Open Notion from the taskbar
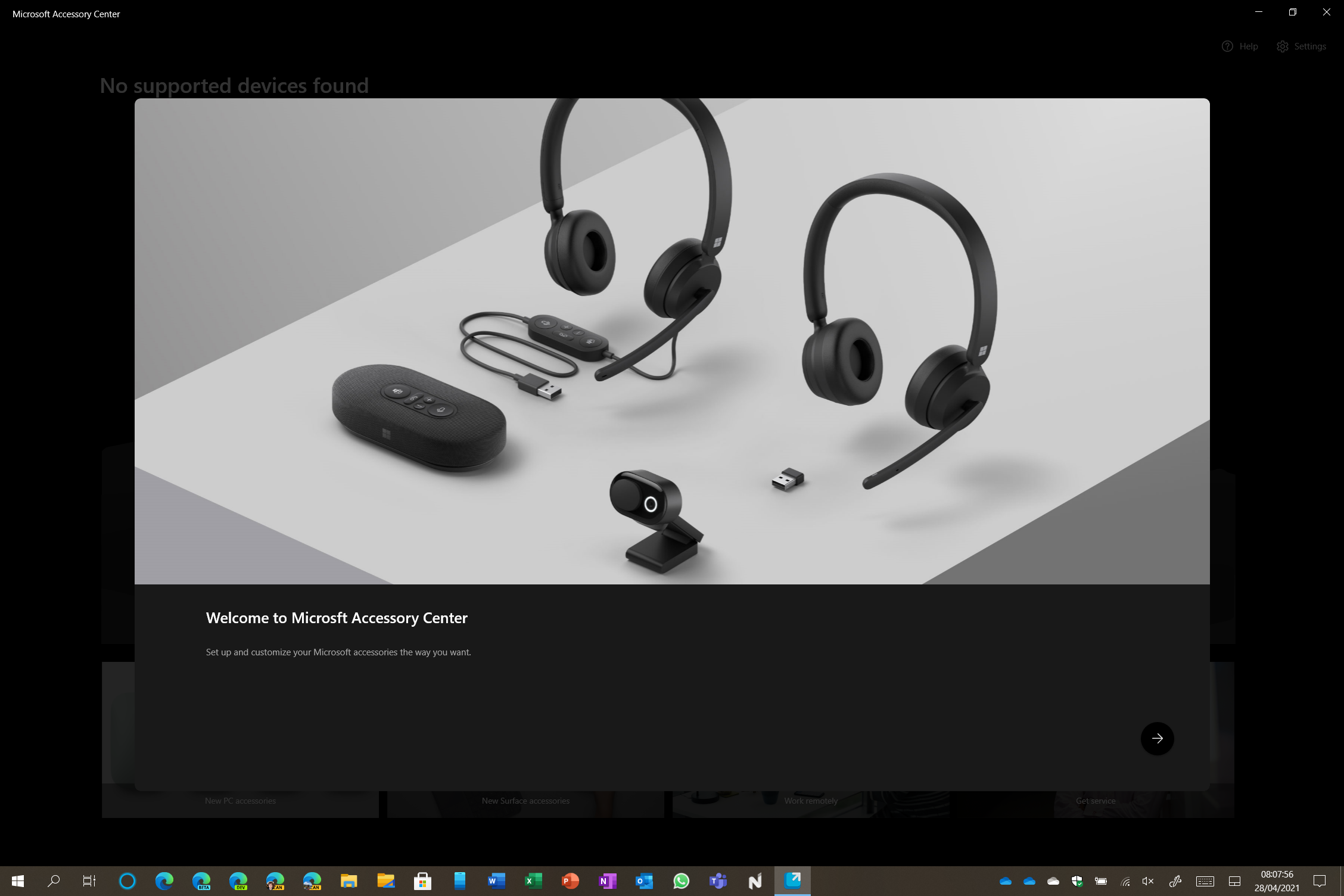 [755, 881]
